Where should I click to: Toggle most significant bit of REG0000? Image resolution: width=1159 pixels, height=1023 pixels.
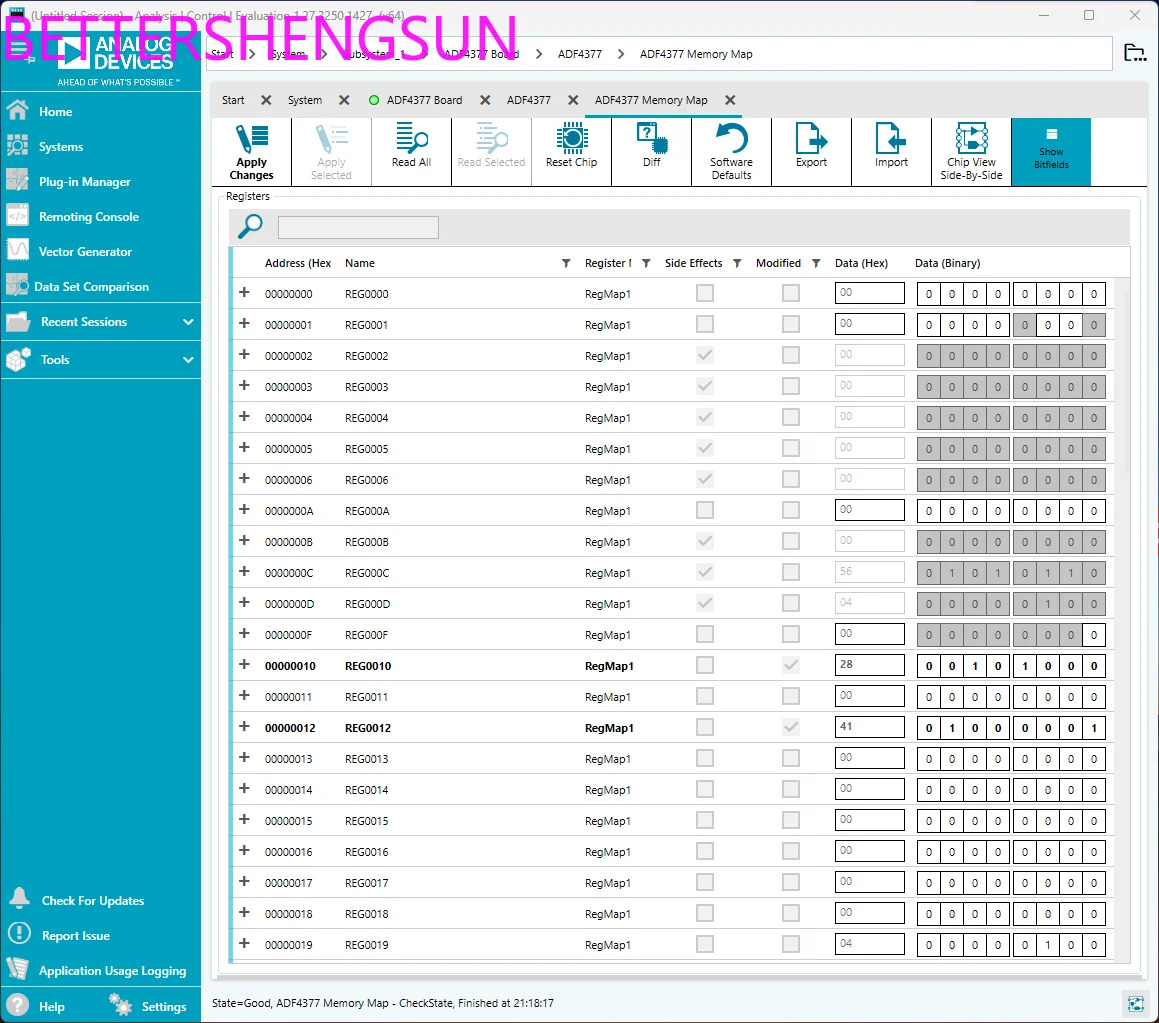929,294
